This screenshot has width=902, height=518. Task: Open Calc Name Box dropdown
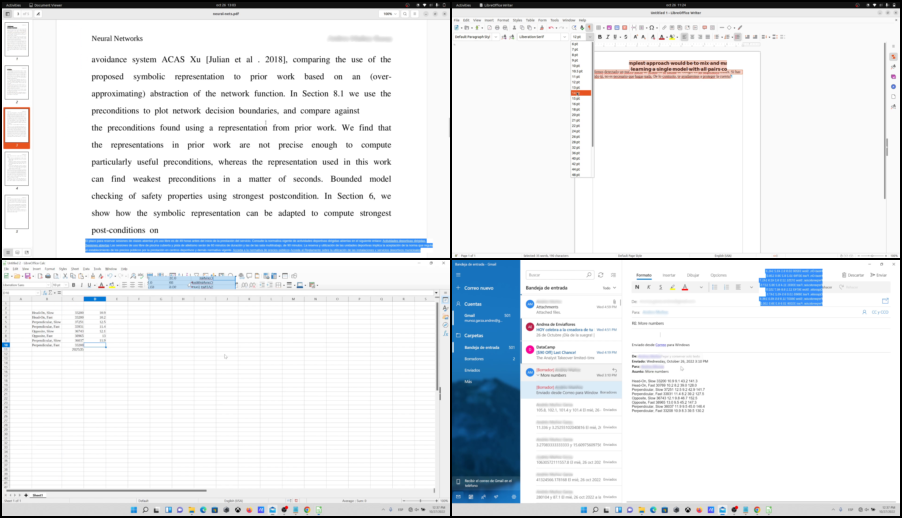tap(38, 293)
